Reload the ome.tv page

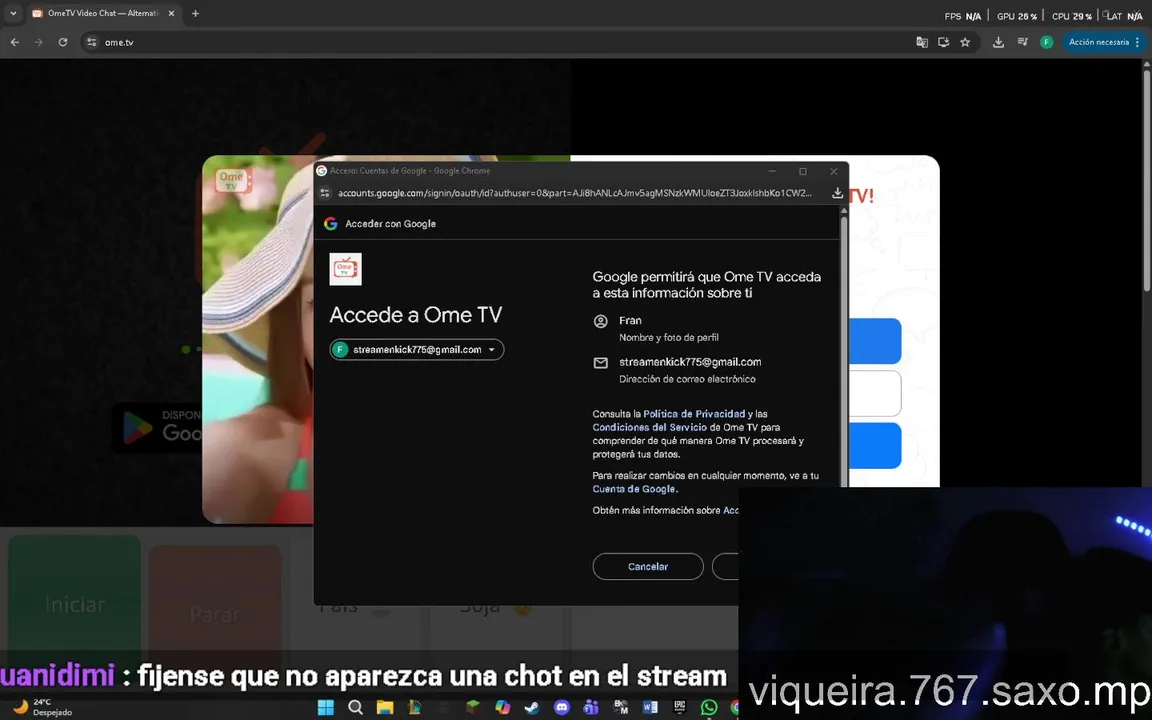point(63,43)
